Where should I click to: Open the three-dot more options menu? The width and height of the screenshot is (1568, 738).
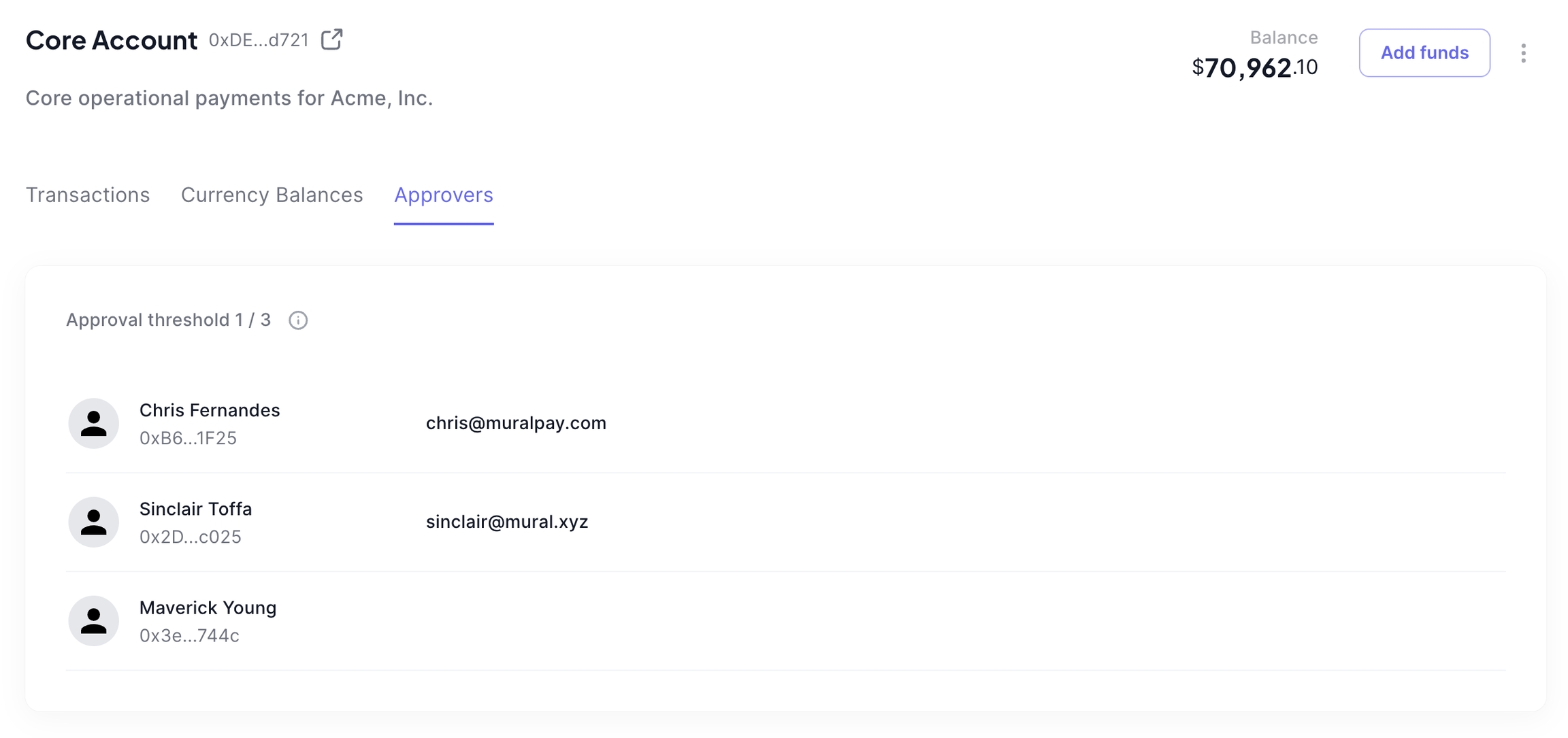pos(1523,53)
